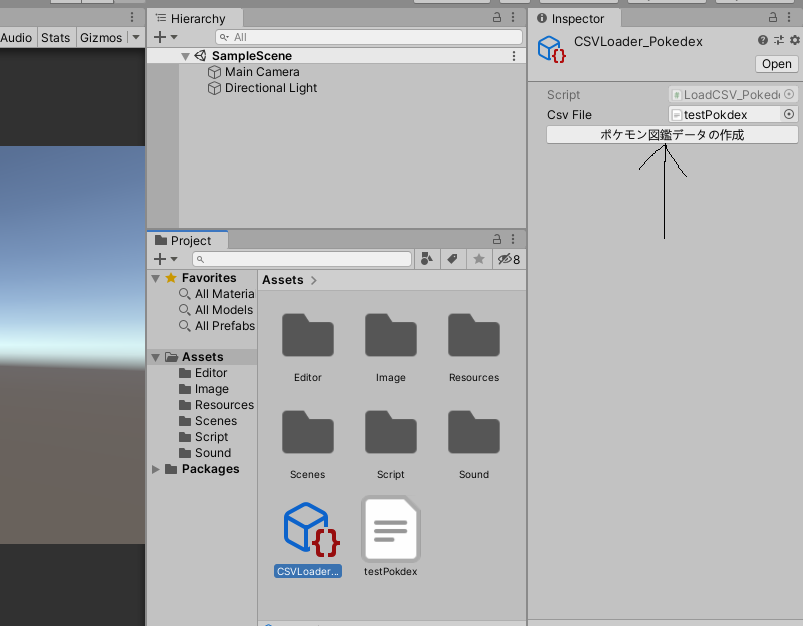
Task: Select Image folder in Project tree
Action: point(204,389)
